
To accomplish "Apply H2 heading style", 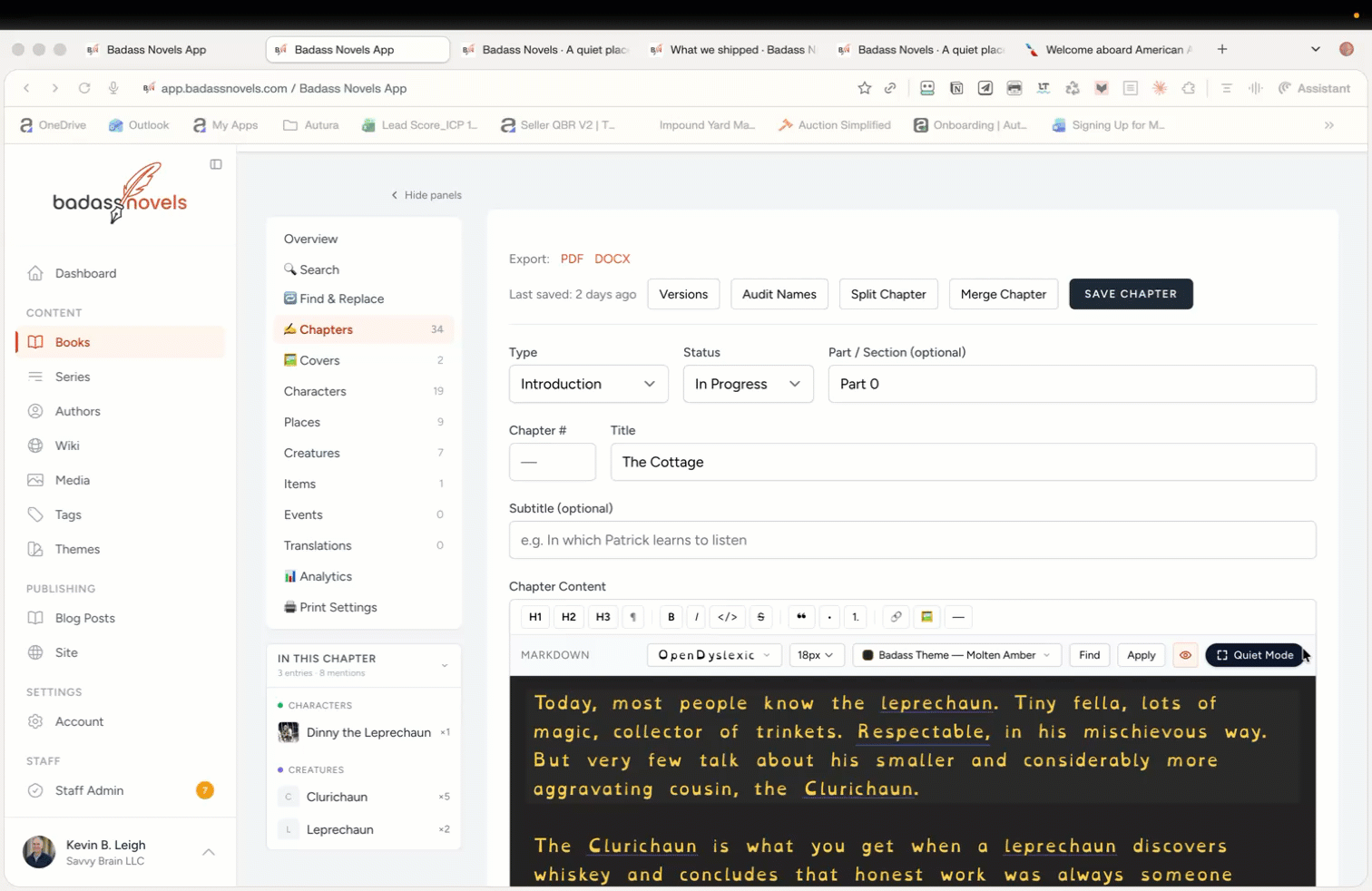I will [568, 617].
